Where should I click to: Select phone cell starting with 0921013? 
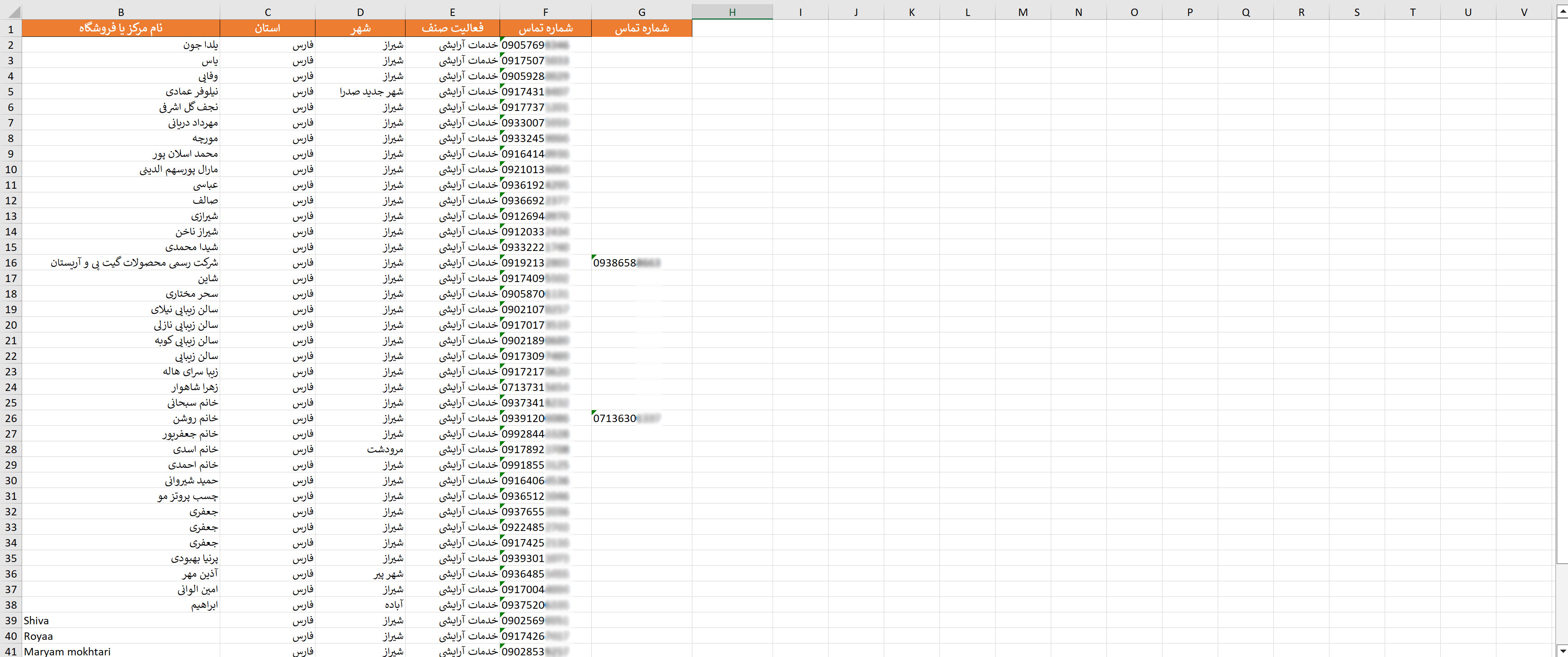click(545, 169)
